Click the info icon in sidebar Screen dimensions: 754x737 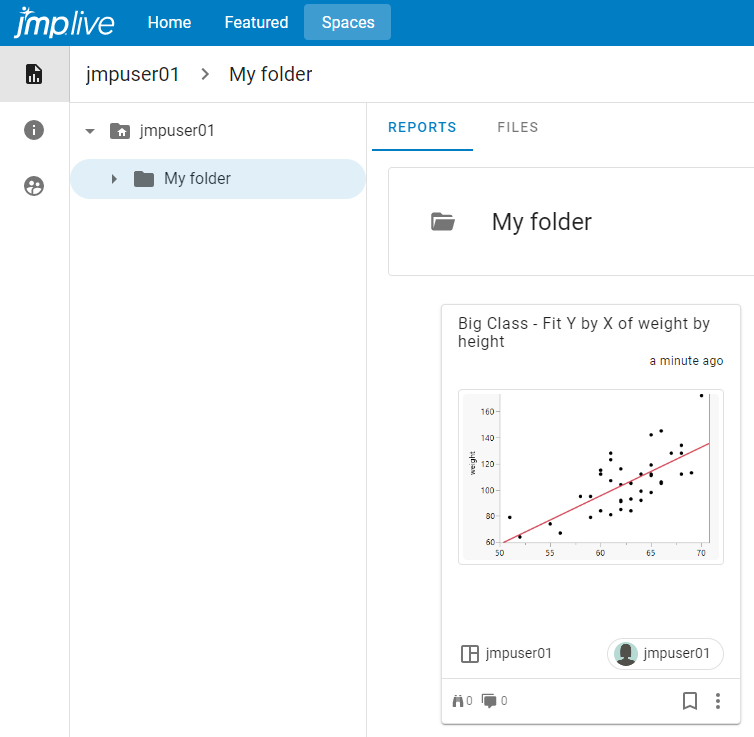[x=34, y=130]
